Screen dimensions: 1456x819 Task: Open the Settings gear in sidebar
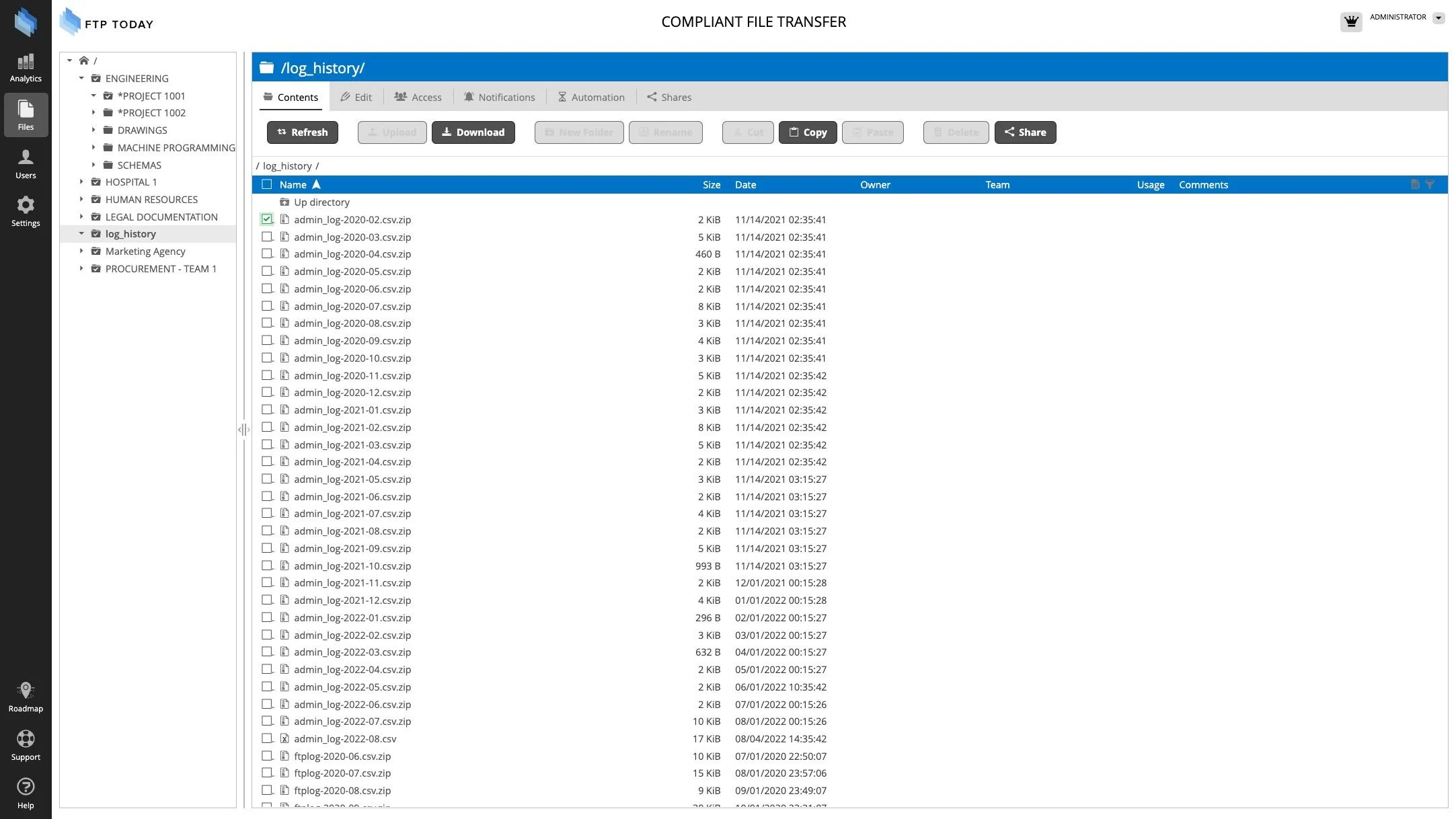point(26,211)
